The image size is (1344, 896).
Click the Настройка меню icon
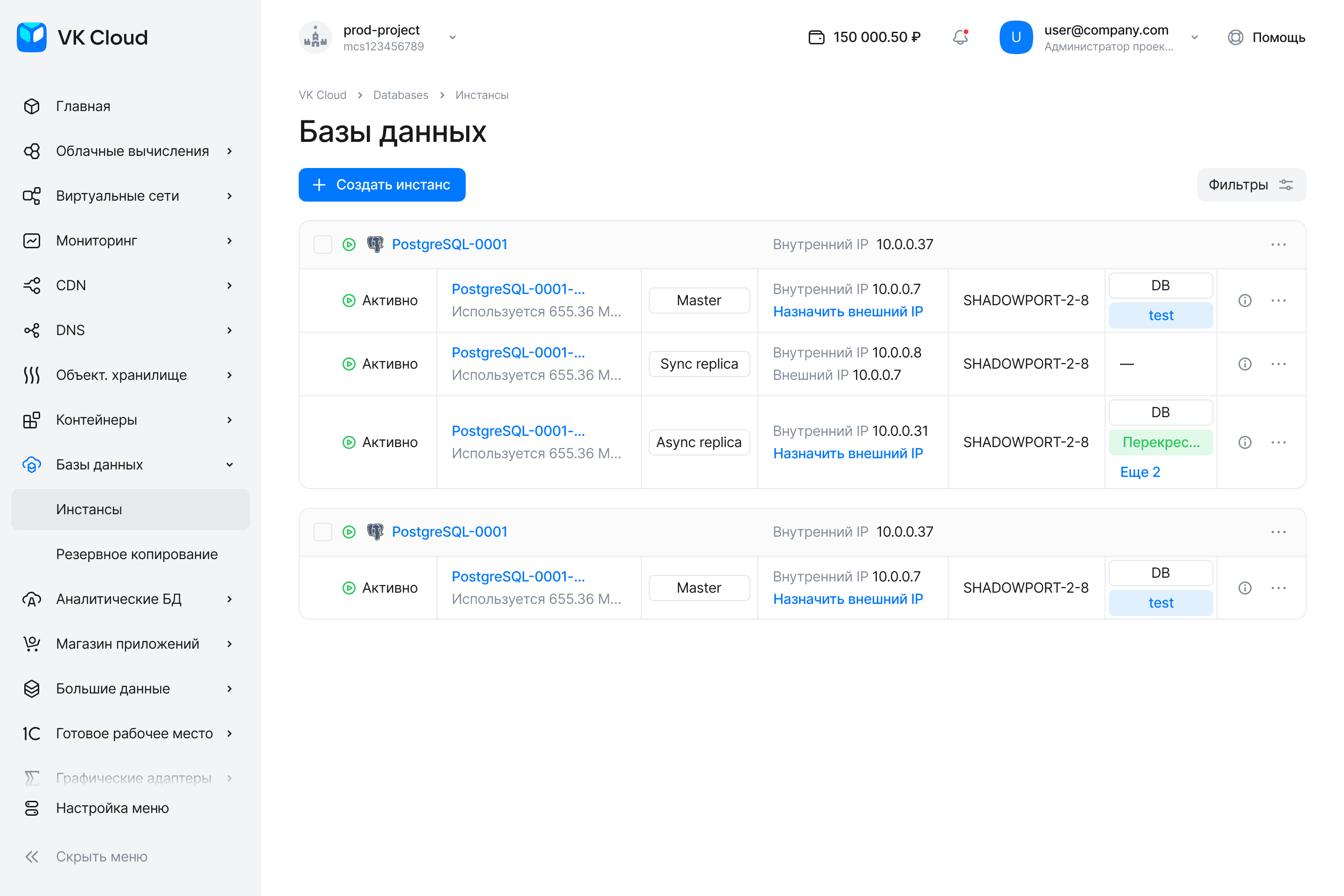click(32, 808)
